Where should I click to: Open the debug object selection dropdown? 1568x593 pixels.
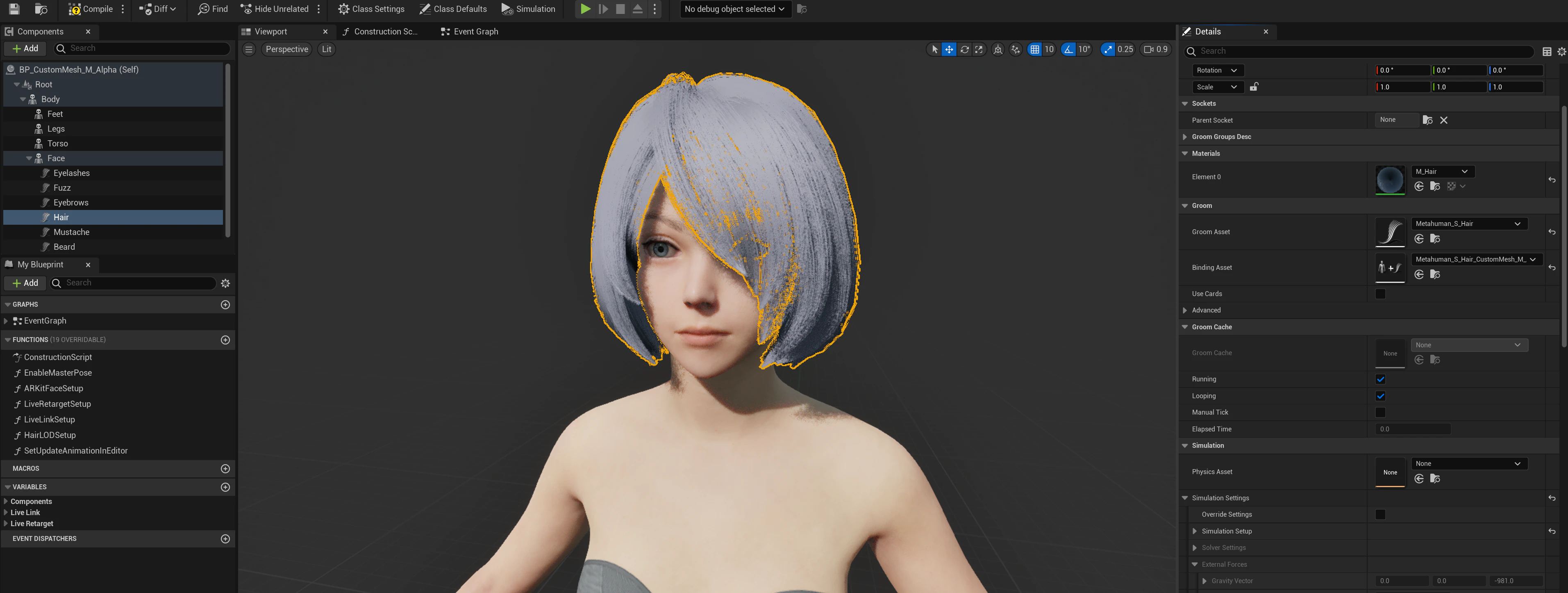[x=735, y=9]
